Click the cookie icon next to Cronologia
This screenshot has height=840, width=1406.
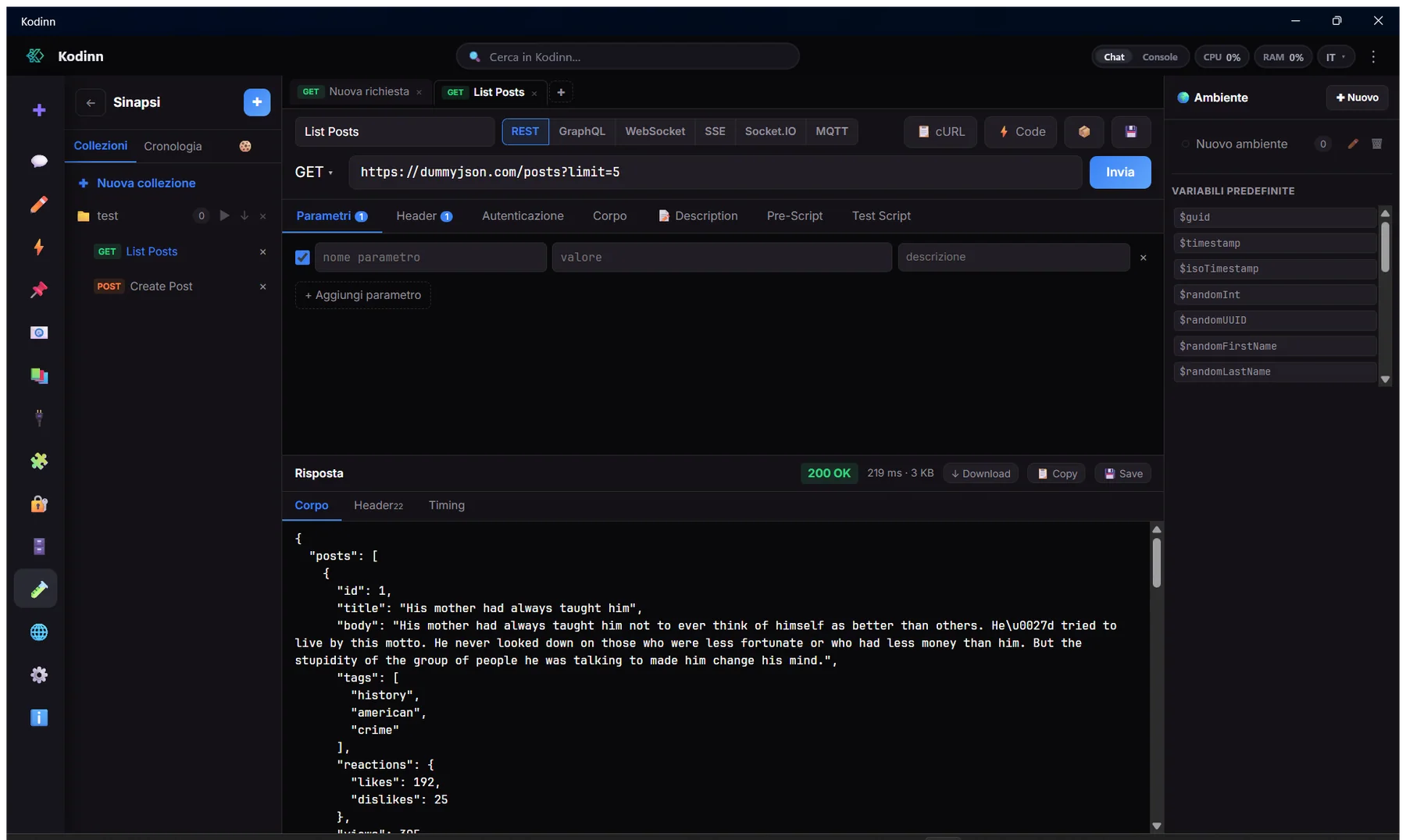point(245,146)
